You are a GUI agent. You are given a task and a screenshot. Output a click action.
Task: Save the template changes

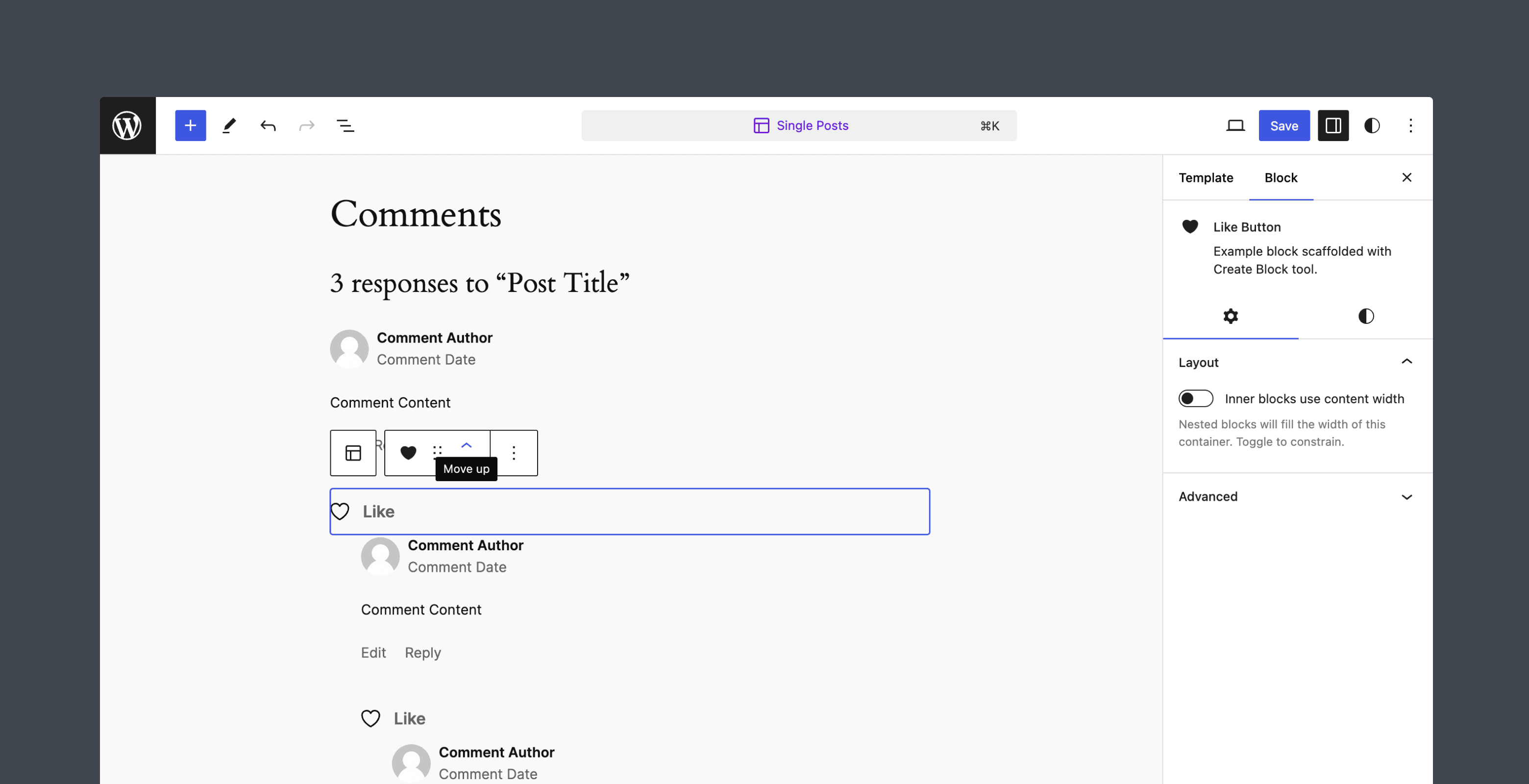[1284, 125]
